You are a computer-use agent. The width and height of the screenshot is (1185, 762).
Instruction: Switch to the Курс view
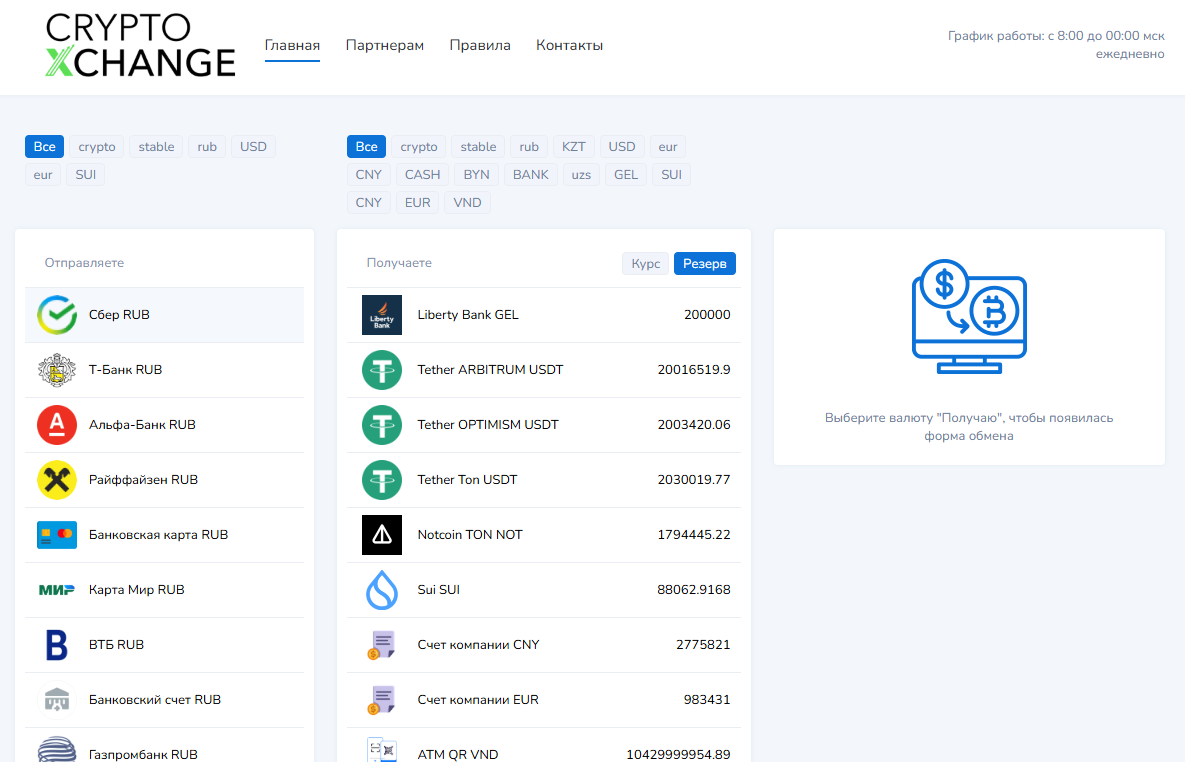coord(645,263)
